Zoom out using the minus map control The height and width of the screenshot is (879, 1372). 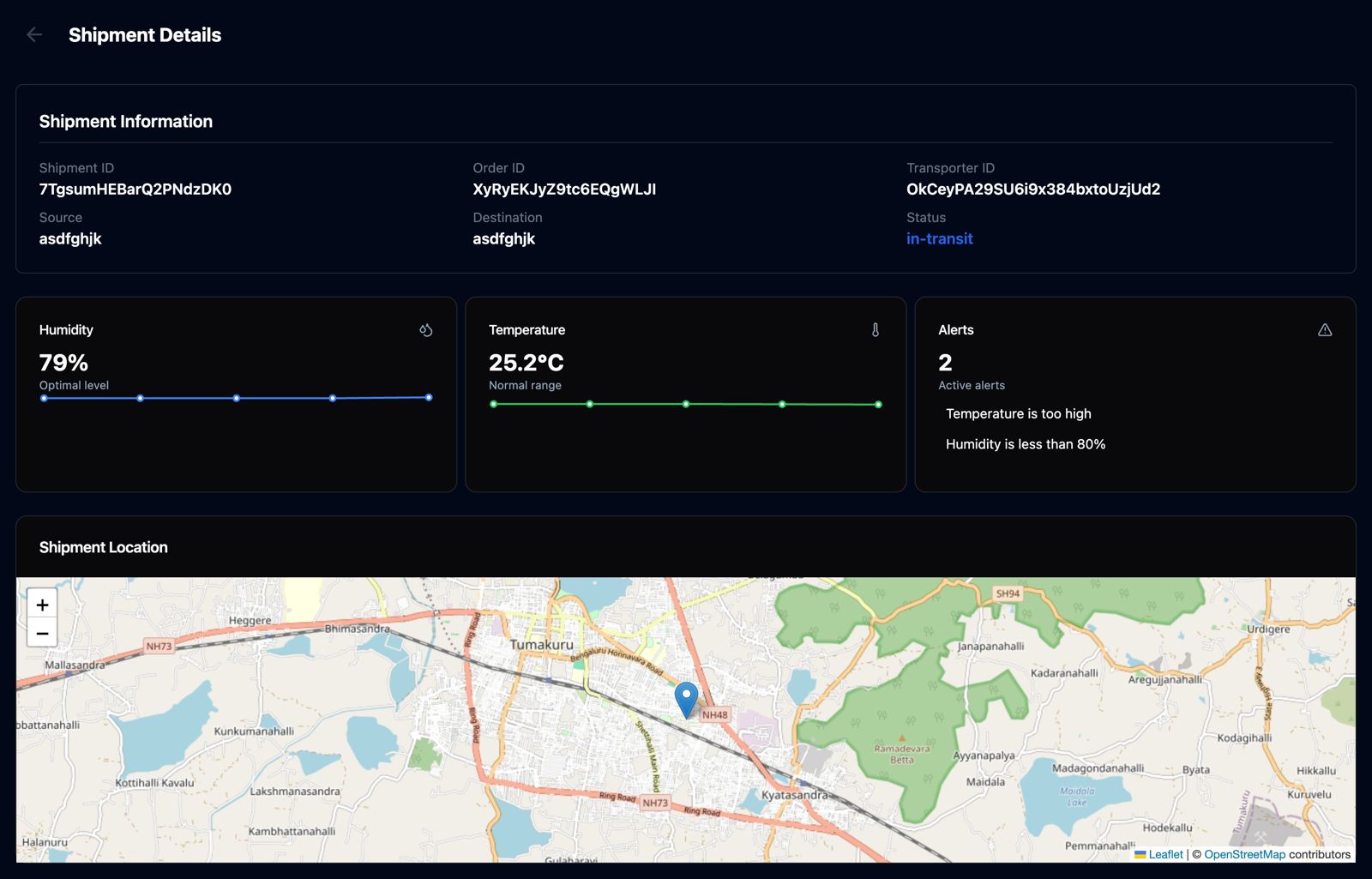pos(42,632)
